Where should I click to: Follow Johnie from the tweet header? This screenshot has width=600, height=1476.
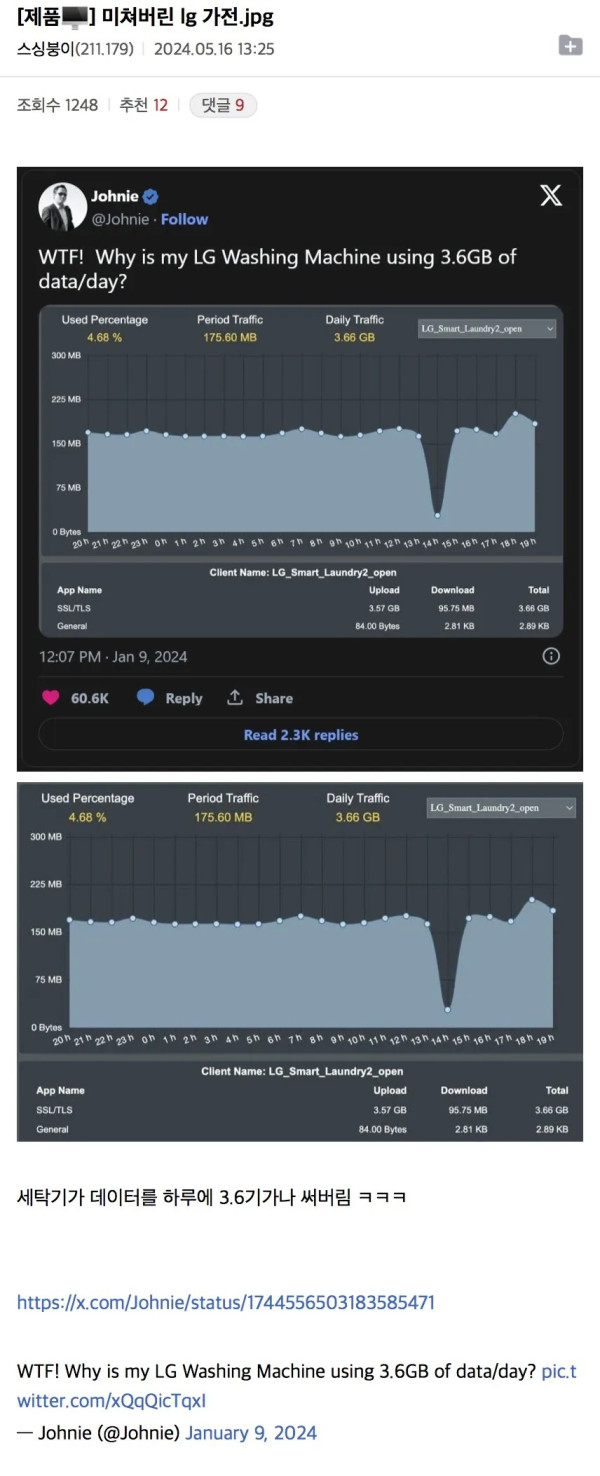tap(185, 219)
